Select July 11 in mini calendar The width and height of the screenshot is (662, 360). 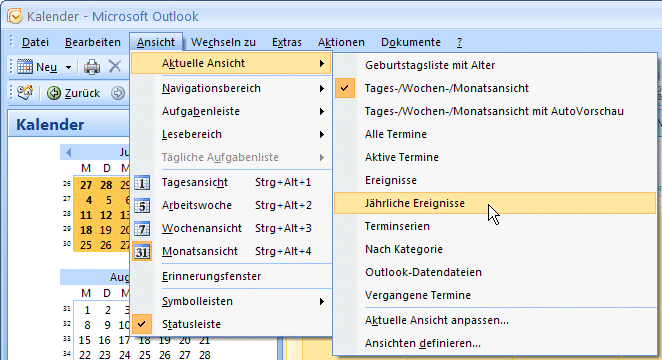tap(86, 215)
